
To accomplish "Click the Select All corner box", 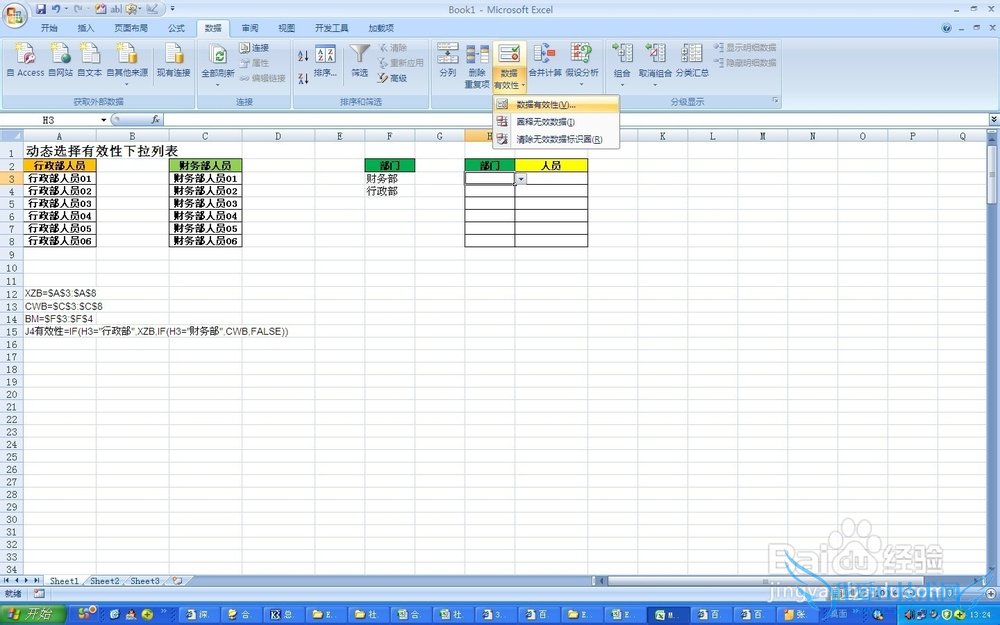I will [x=11, y=136].
